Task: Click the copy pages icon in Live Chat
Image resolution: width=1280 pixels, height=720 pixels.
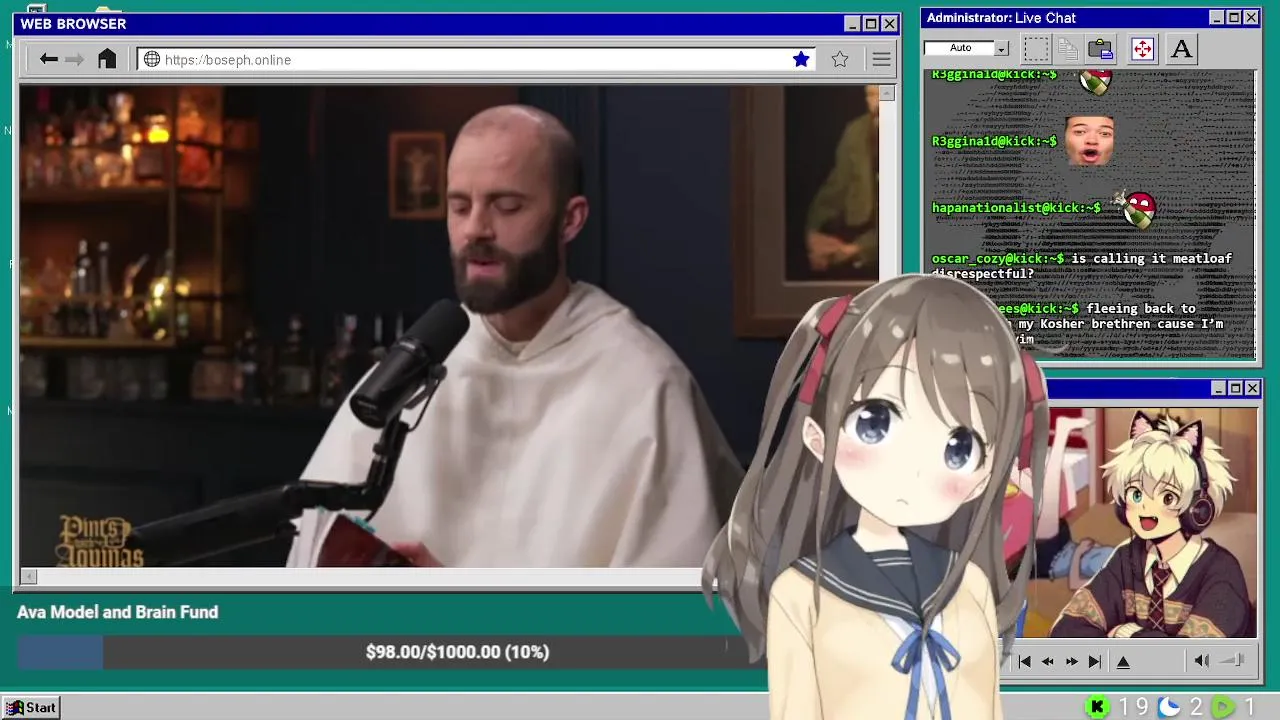Action: click(1068, 48)
